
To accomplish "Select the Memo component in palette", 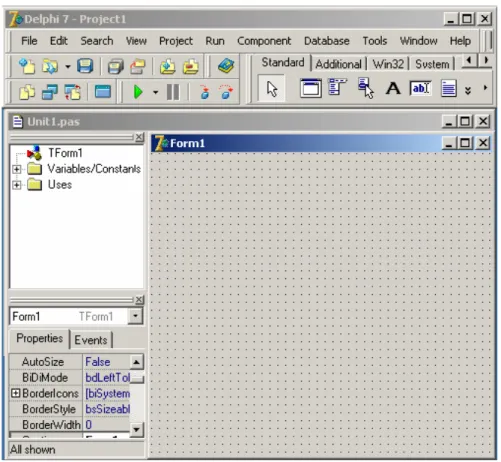I will point(448,88).
